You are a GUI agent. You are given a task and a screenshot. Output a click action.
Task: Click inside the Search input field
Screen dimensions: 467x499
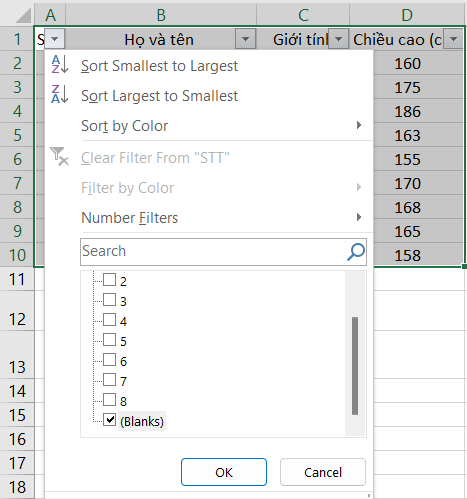(x=213, y=252)
